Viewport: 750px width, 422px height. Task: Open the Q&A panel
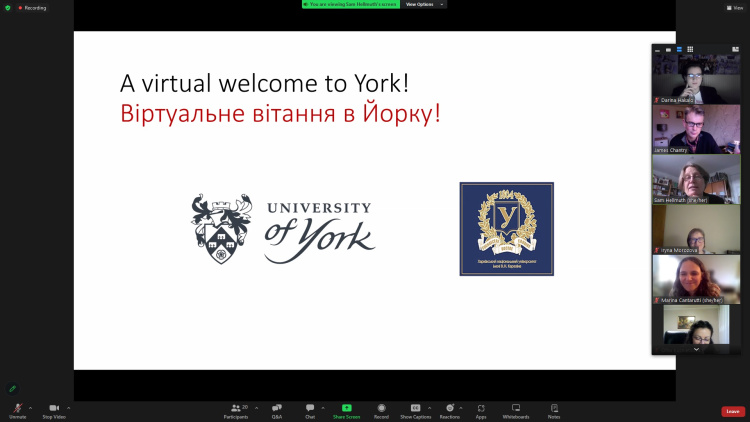coord(277,411)
